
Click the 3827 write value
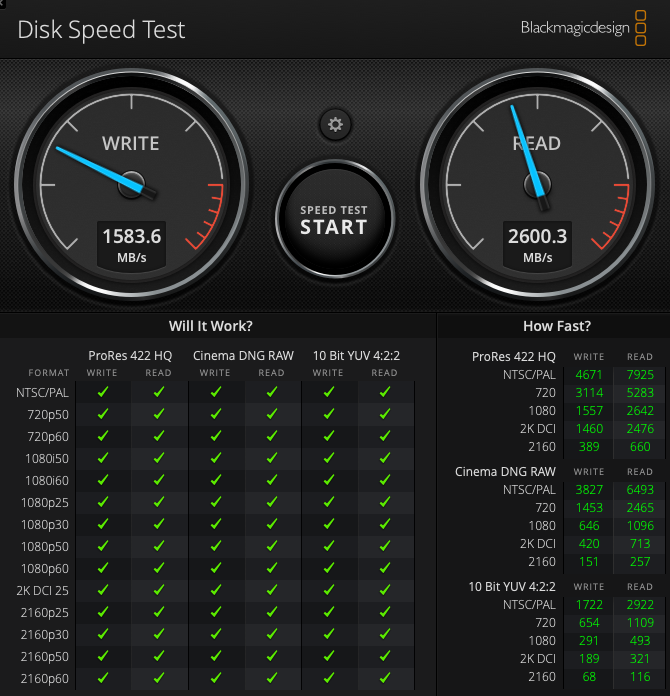click(589, 490)
